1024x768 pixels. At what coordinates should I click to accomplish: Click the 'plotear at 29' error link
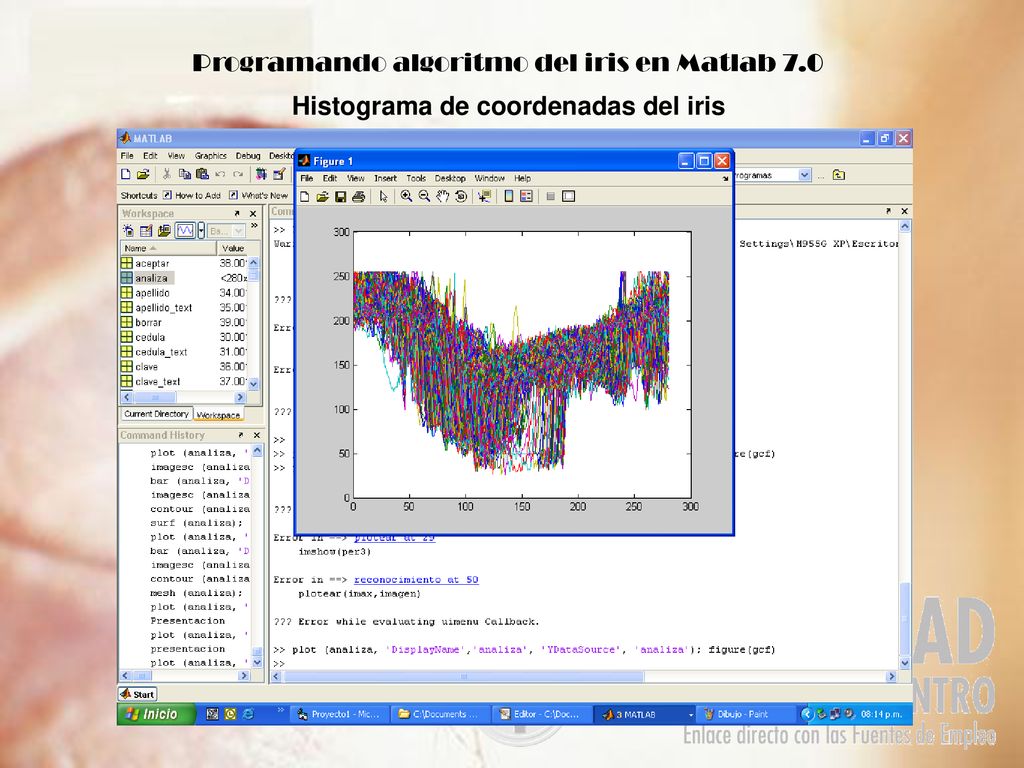tap(394, 537)
